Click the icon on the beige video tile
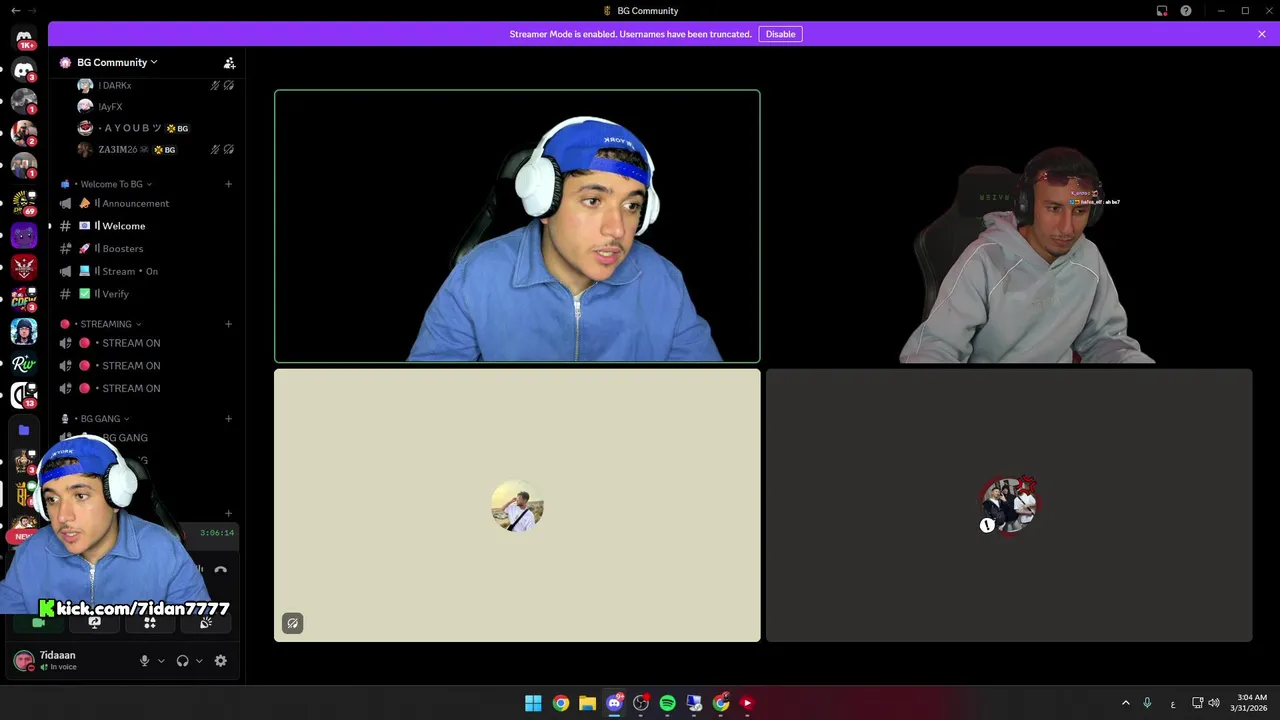This screenshot has height=720, width=1280. [x=292, y=623]
